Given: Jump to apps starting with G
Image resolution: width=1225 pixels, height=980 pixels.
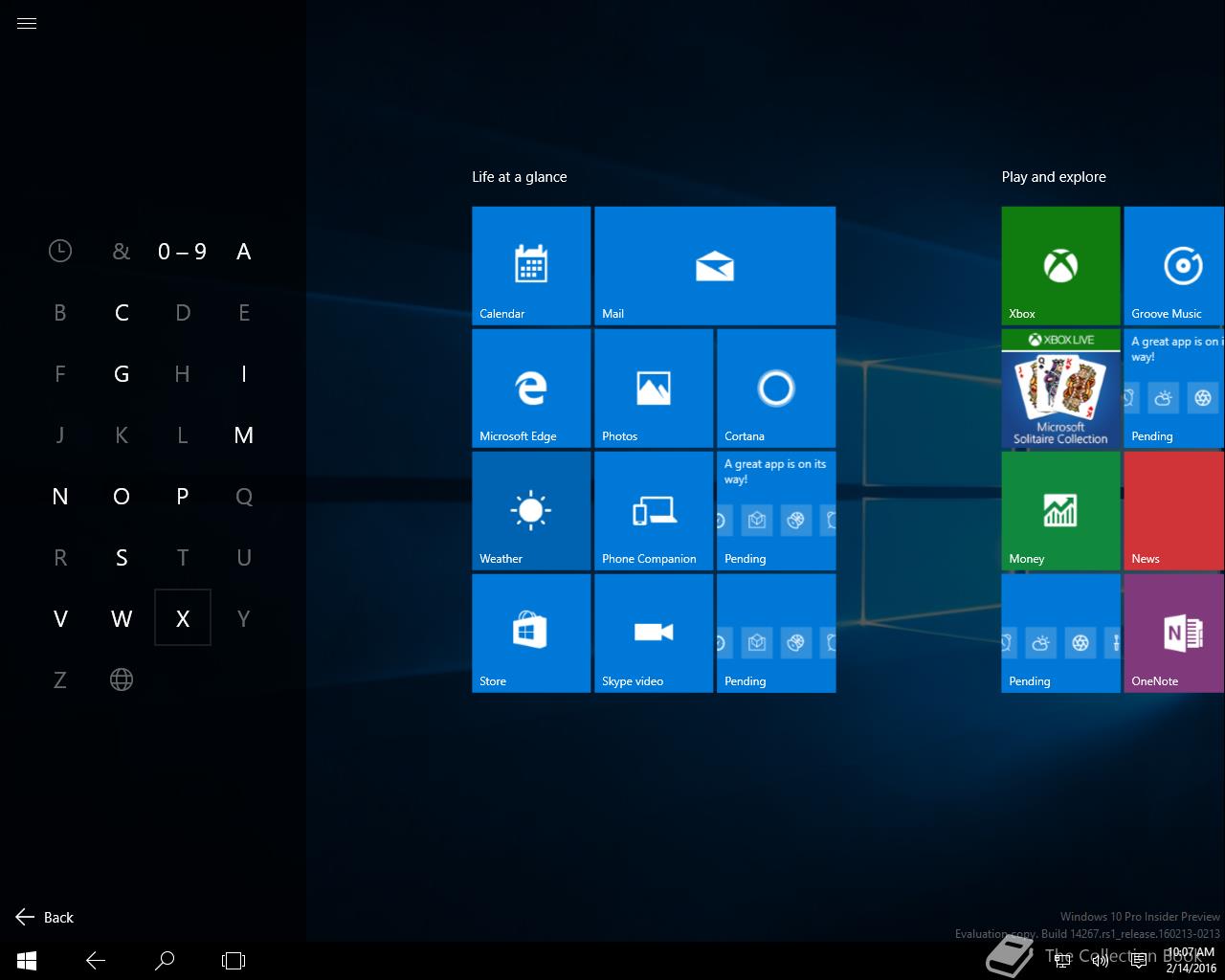Looking at the screenshot, I should point(122,374).
